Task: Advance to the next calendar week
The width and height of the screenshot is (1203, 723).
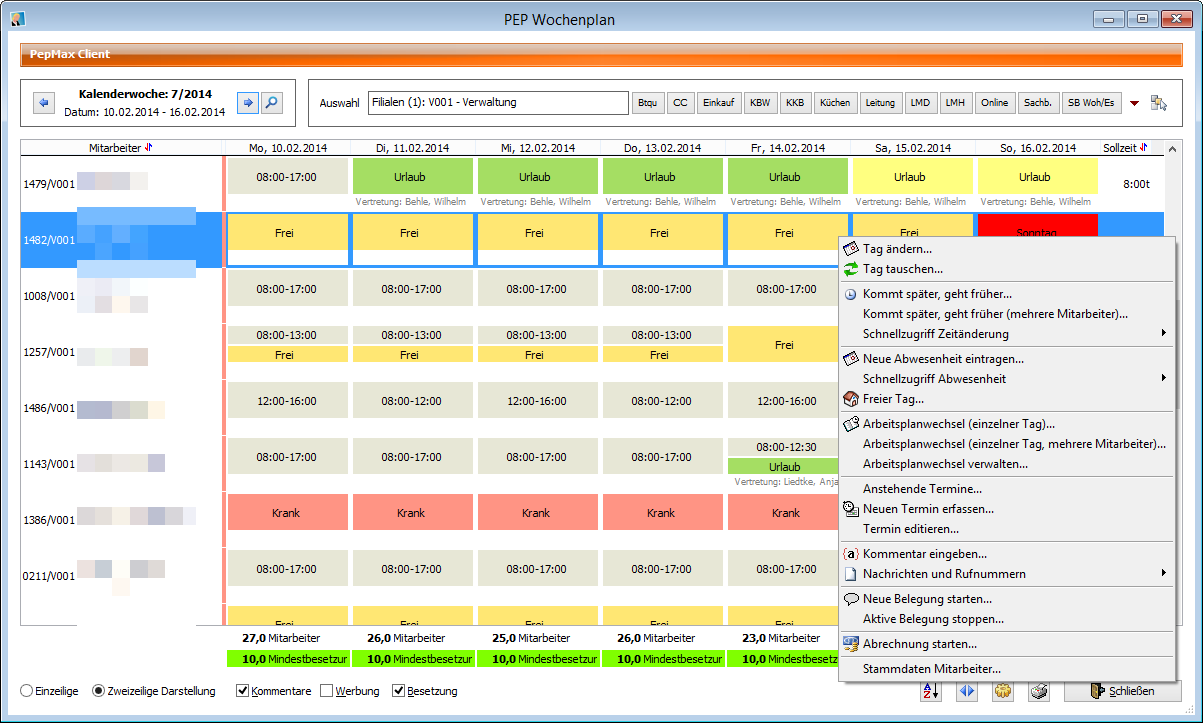Action: pyautogui.click(x=247, y=103)
